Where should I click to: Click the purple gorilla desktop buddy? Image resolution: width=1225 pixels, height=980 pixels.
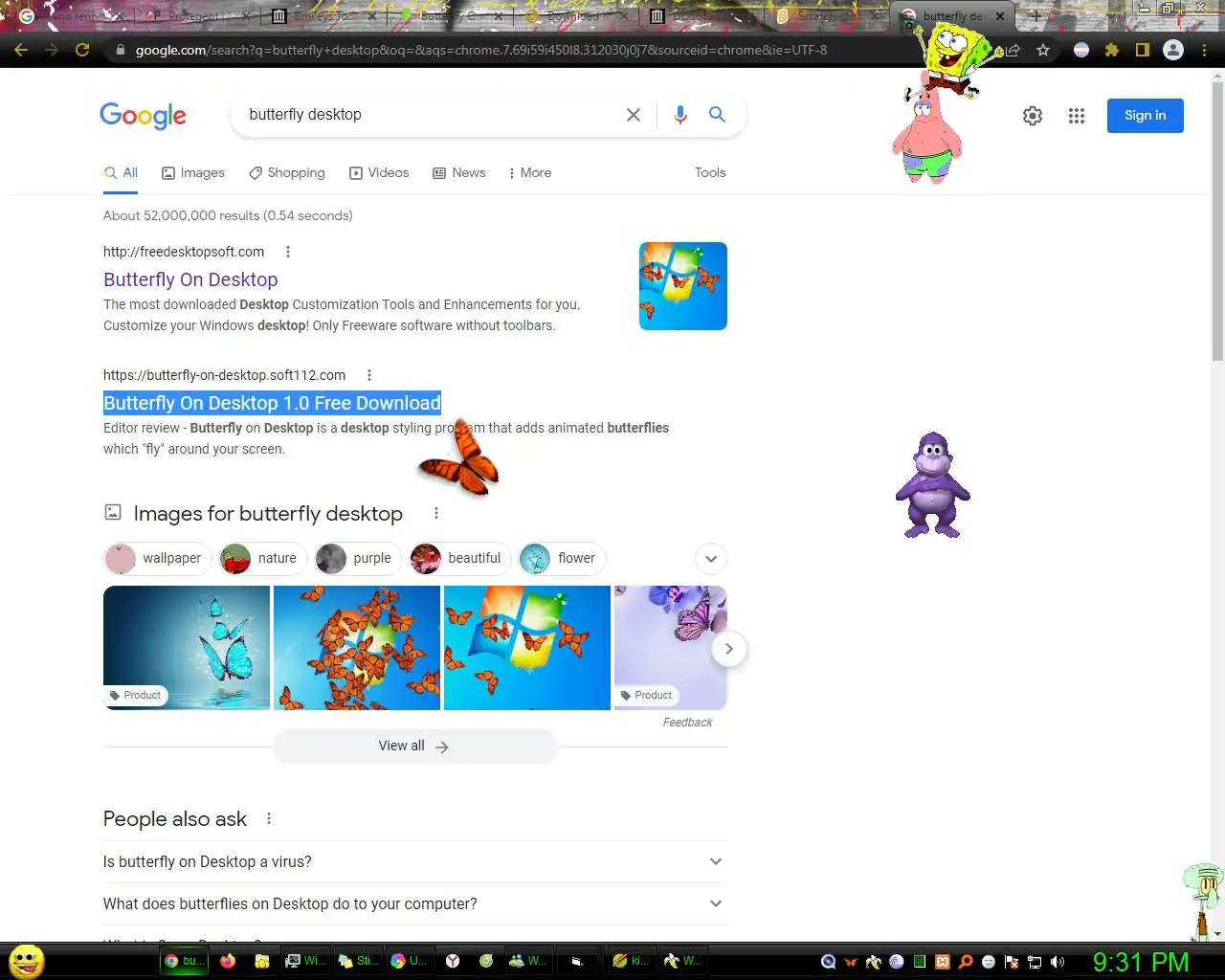(x=933, y=484)
